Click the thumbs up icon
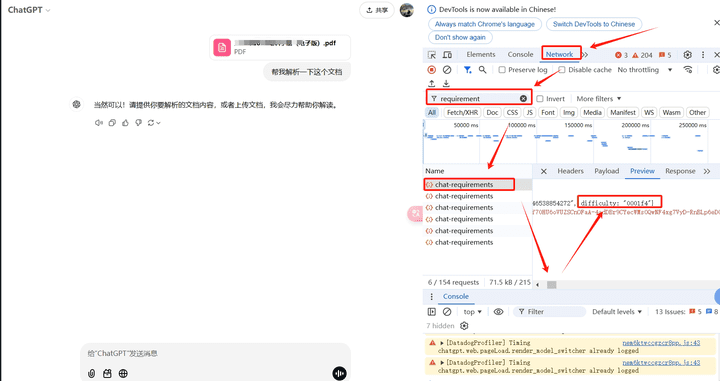The image size is (720, 381). point(125,123)
